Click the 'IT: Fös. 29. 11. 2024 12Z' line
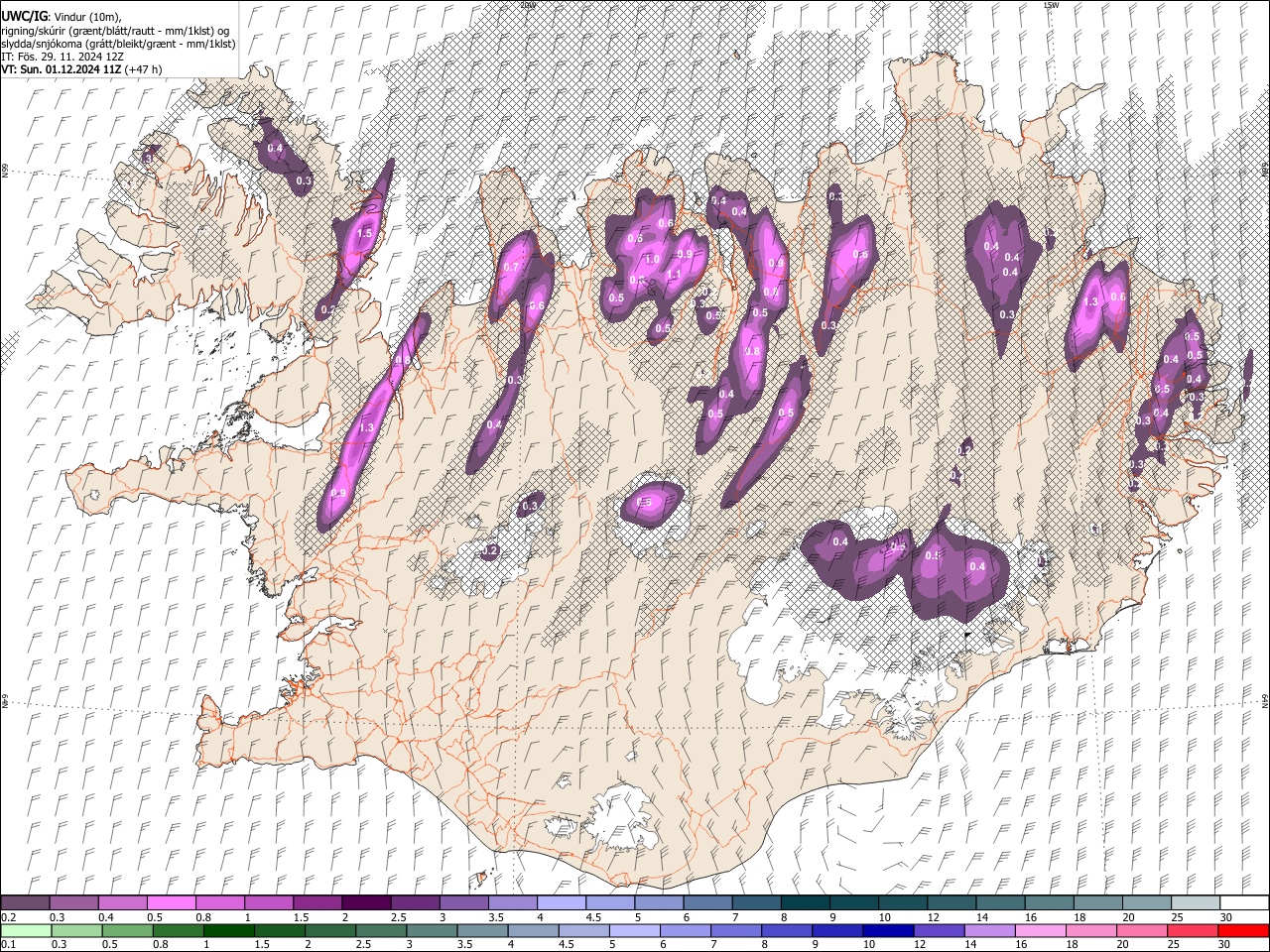Screen dimensions: 1270x952 tap(63, 57)
